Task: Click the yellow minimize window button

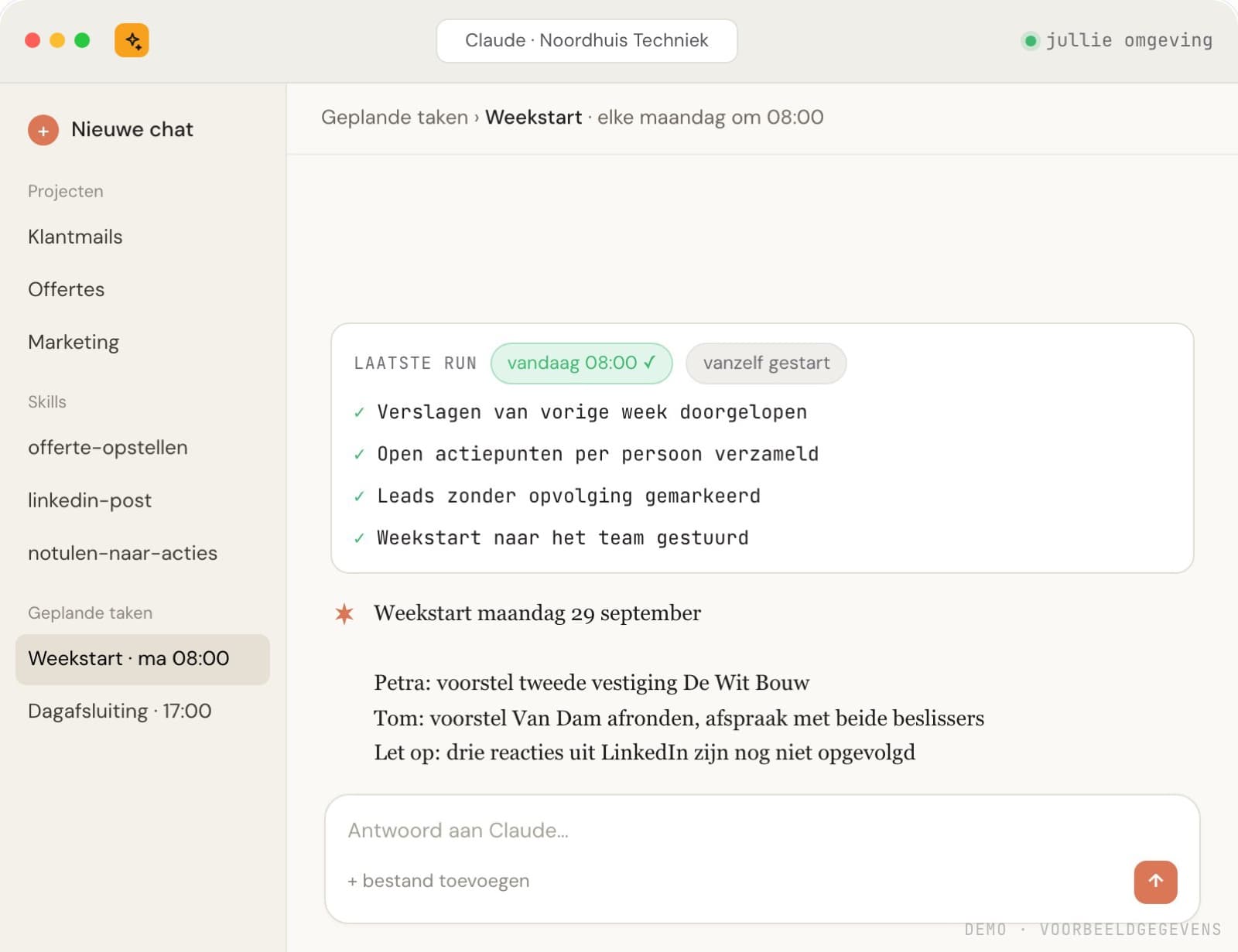Action: 57,40
